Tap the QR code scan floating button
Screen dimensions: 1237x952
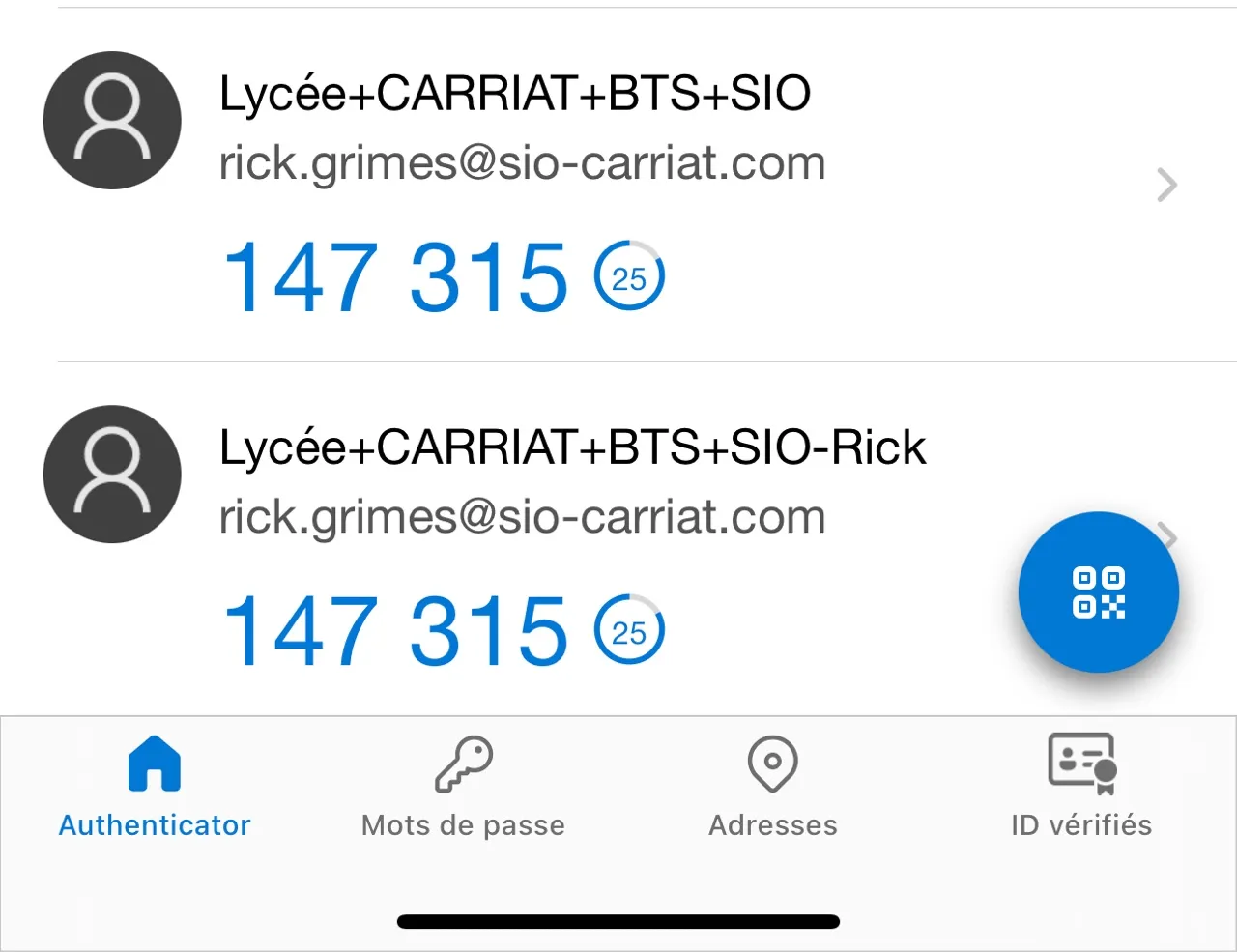(1099, 591)
